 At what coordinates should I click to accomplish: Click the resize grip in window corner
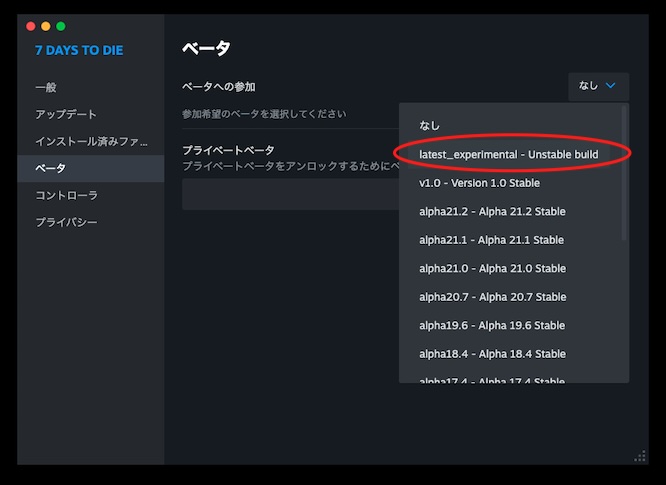point(640,457)
